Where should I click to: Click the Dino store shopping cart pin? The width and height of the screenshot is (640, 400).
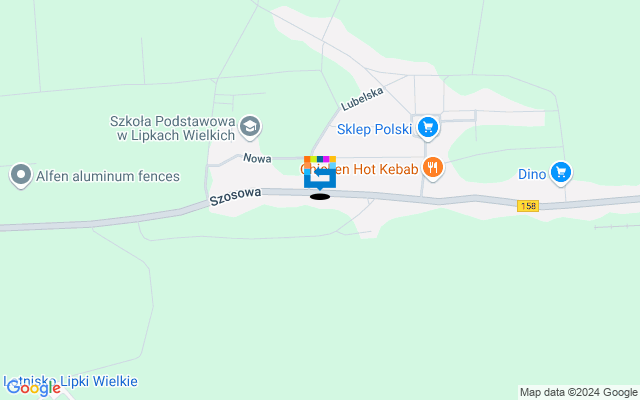tap(561, 173)
